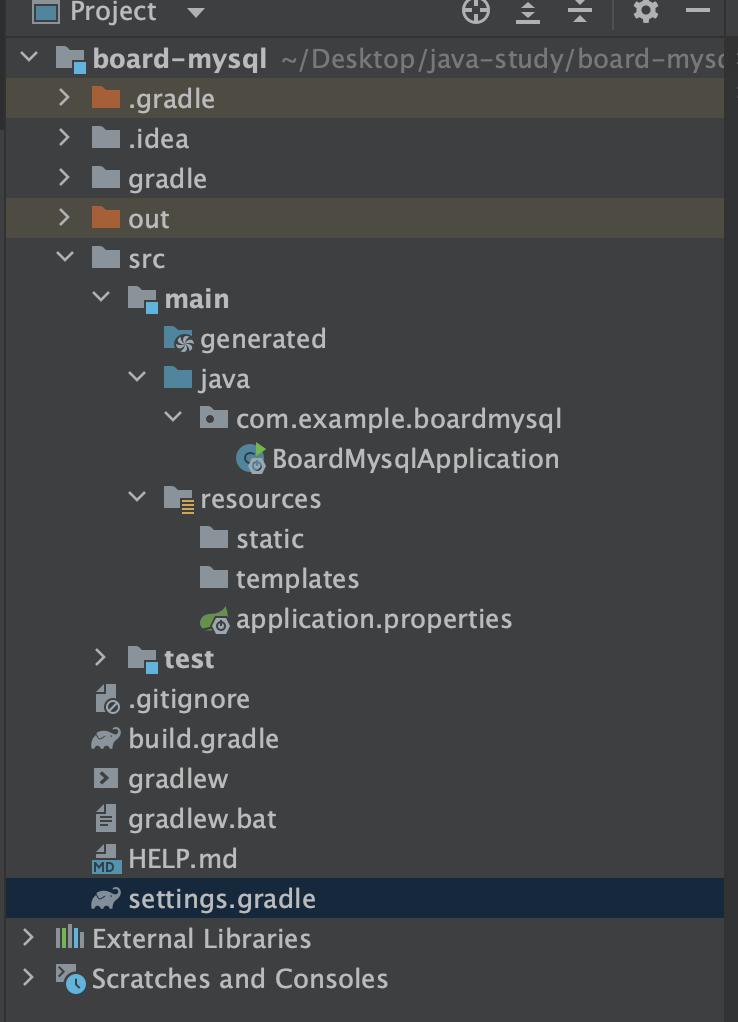
Task: Select the templates folder name
Action: (x=297, y=579)
